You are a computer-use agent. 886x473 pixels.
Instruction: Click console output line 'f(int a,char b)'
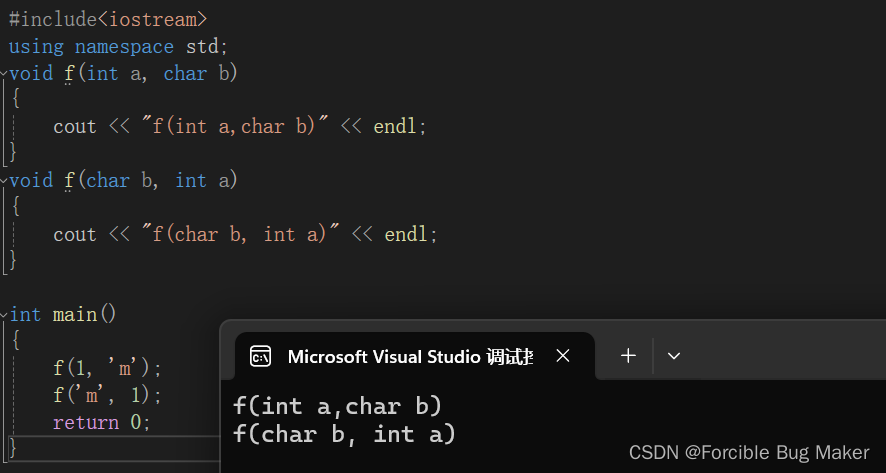(337, 406)
